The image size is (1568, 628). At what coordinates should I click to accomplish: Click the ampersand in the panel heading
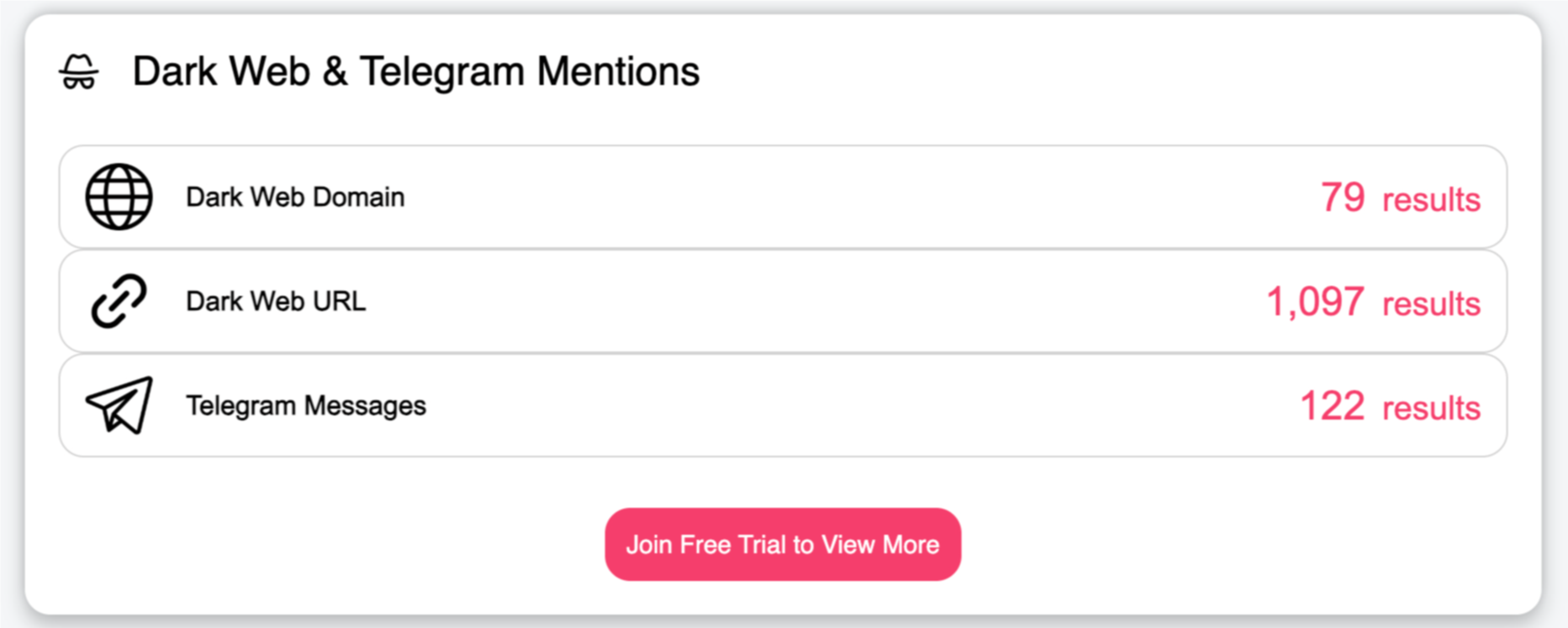pos(335,71)
